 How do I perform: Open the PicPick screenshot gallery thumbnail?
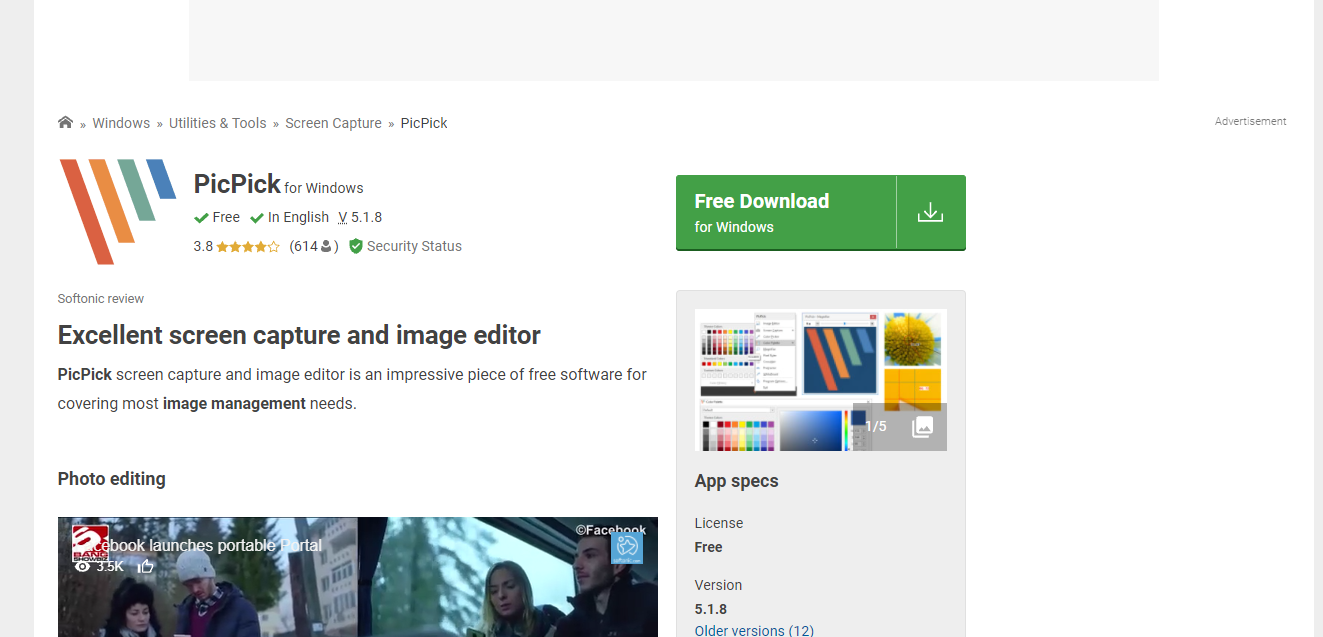[x=820, y=380]
